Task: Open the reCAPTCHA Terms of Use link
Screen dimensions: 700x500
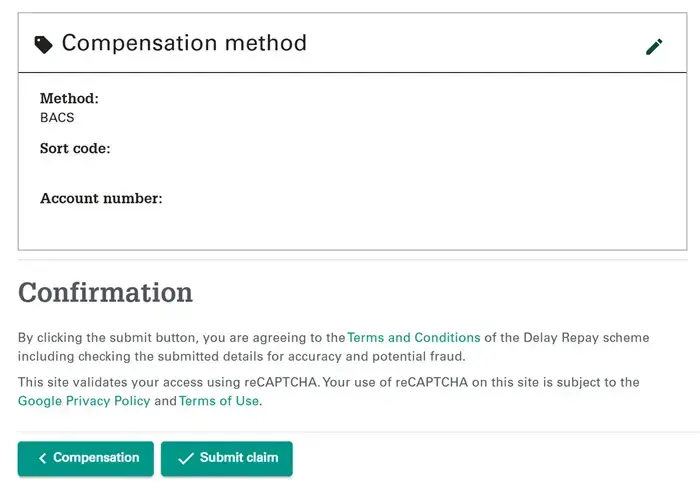Action: pyautogui.click(x=219, y=401)
